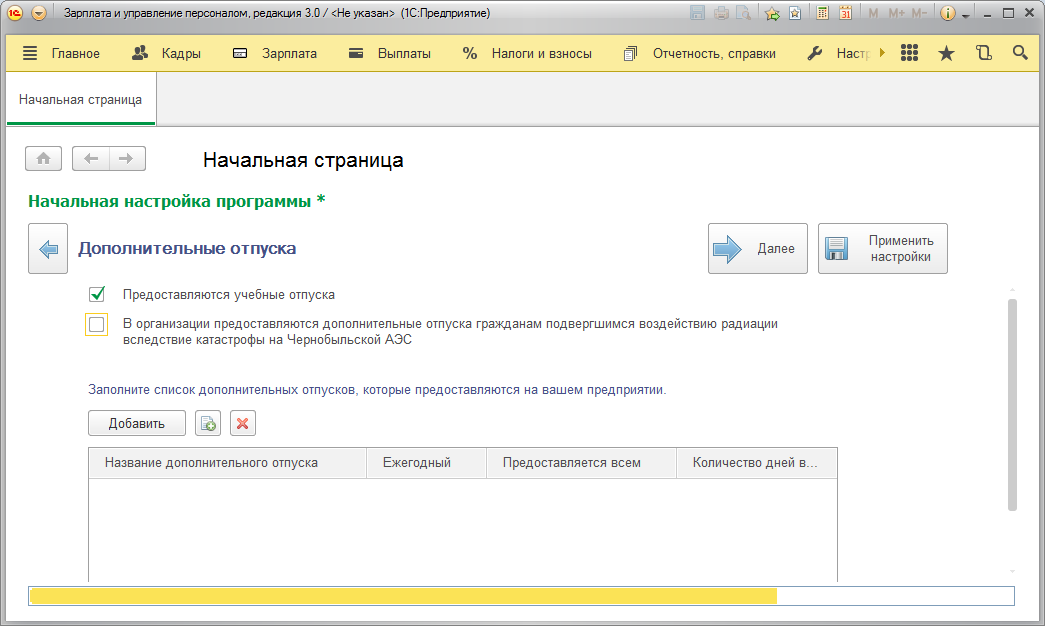This screenshot has width=1045, height=626.
Task: Click the search magnifier icon
Action: coord(1020,54)
